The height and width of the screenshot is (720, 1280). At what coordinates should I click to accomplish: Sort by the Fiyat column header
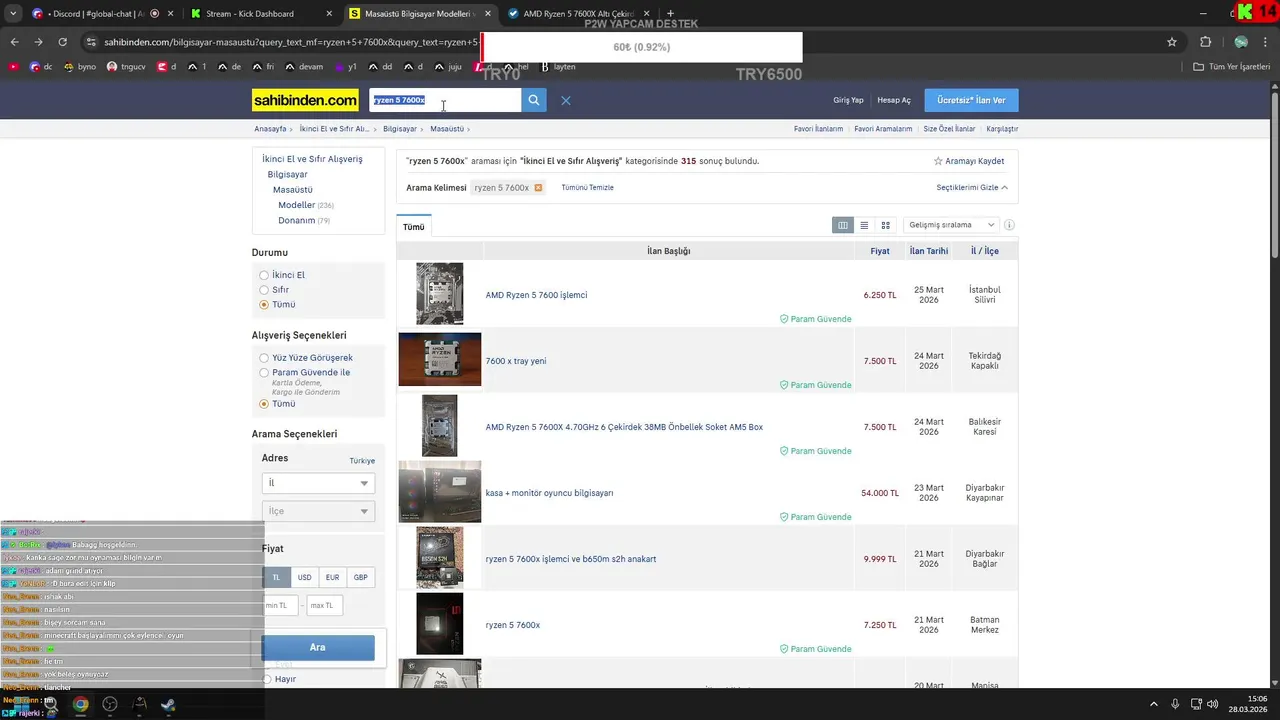[x=880, y=251]
